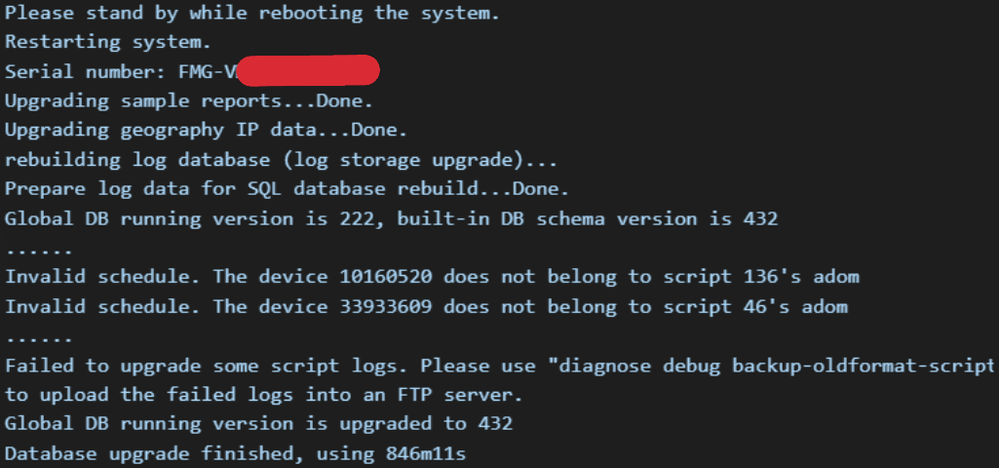Click the 'Please stand by while rebooting' line

click(x=251, y=14)
